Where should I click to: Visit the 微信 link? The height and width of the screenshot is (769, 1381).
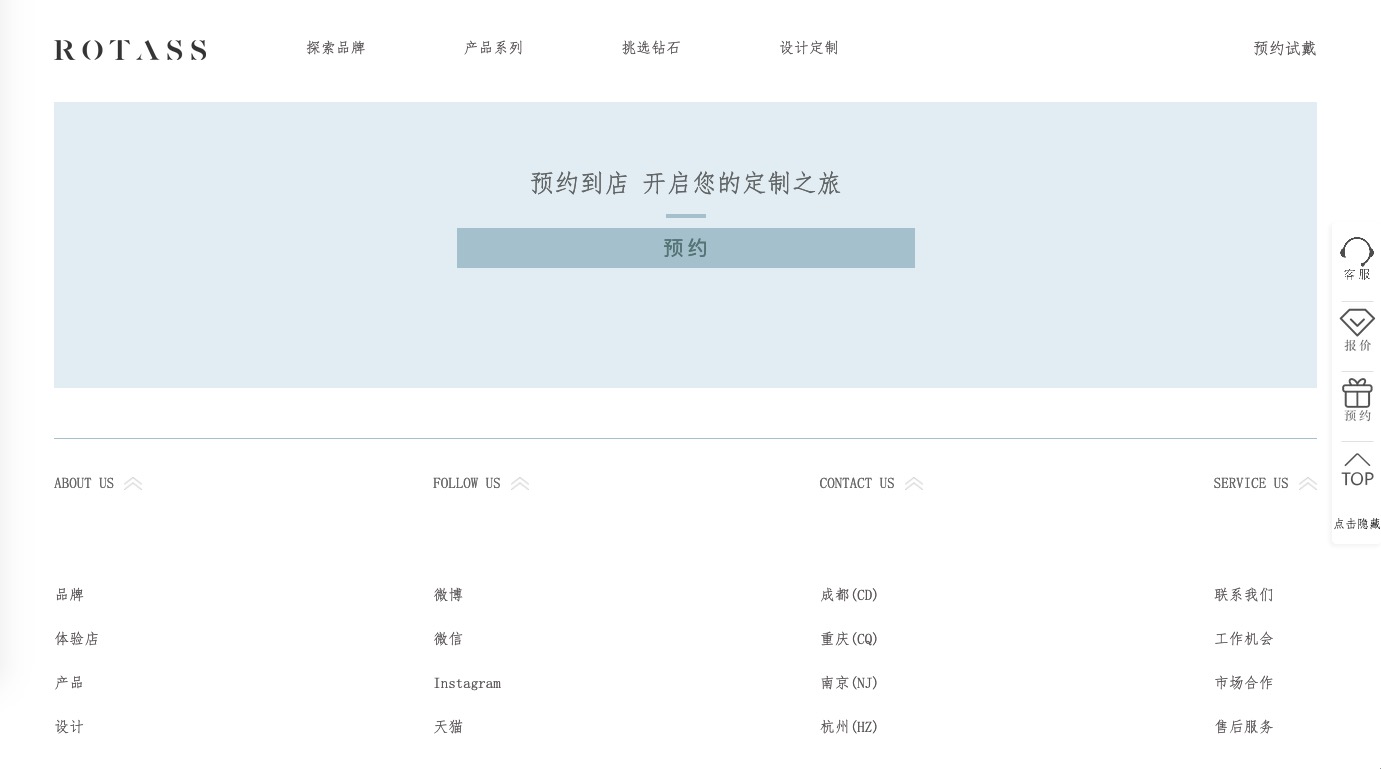tap(448, 639)
